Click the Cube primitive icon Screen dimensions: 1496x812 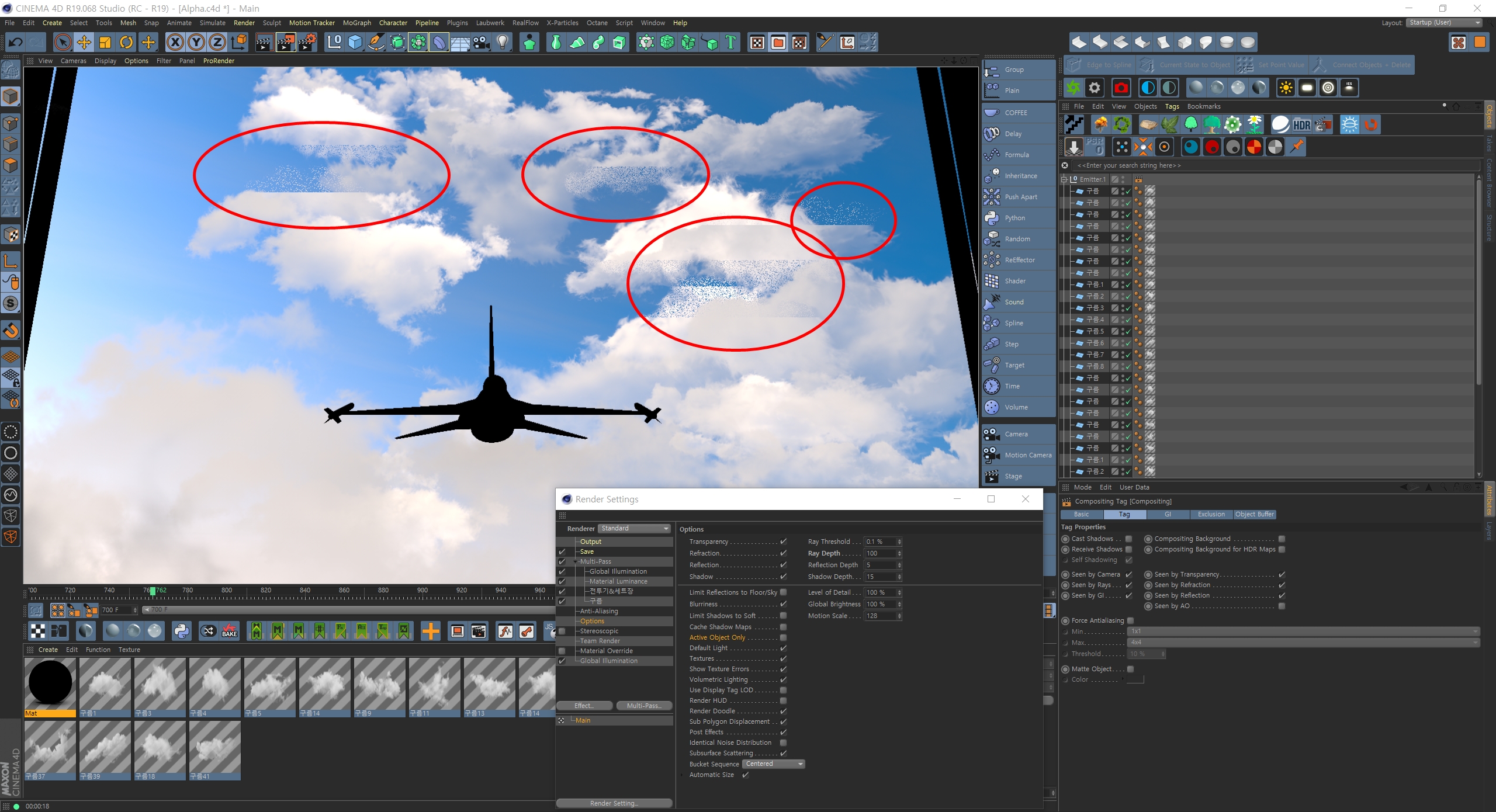click(x=355, y=42)
